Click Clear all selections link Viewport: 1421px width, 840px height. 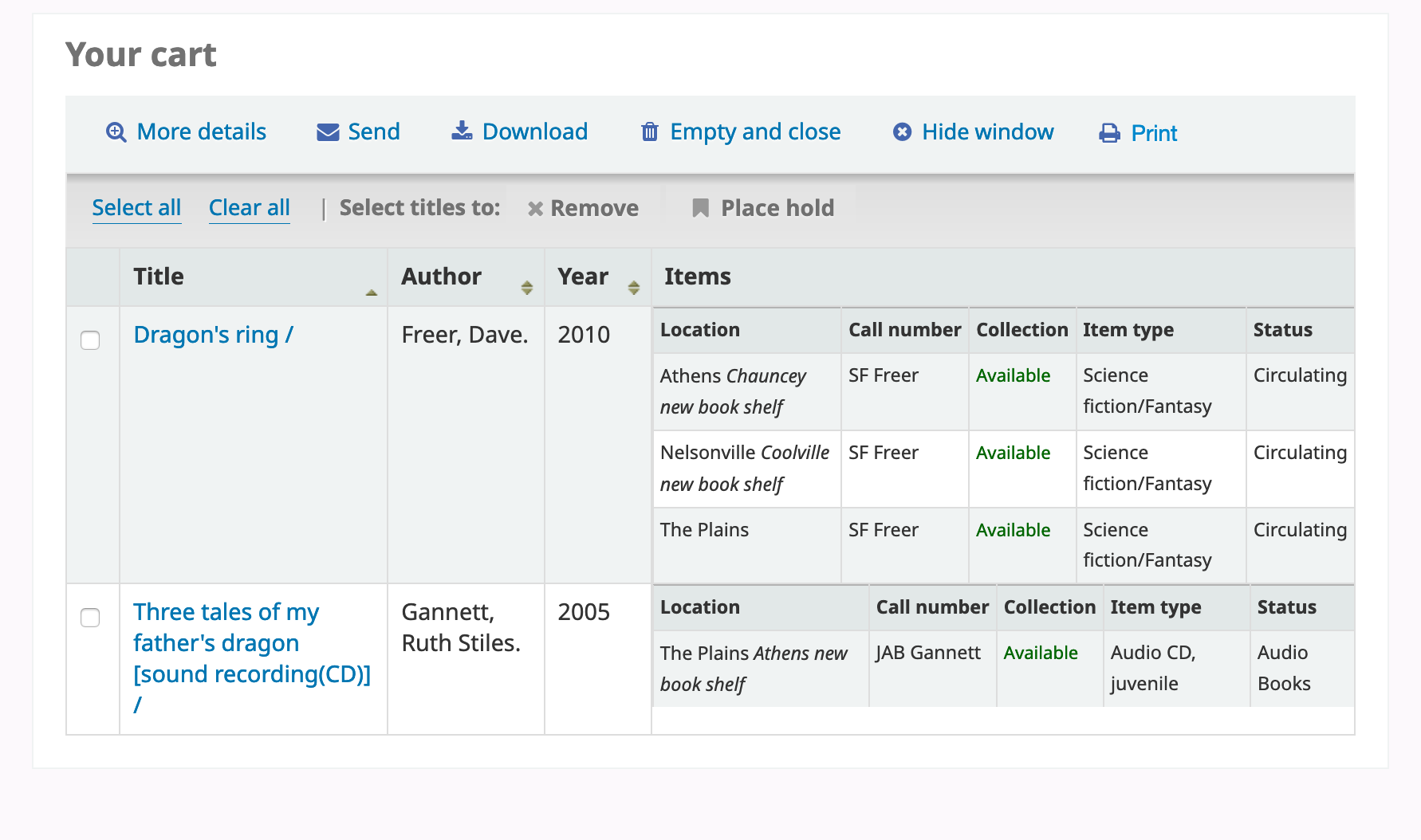(249, 208)
